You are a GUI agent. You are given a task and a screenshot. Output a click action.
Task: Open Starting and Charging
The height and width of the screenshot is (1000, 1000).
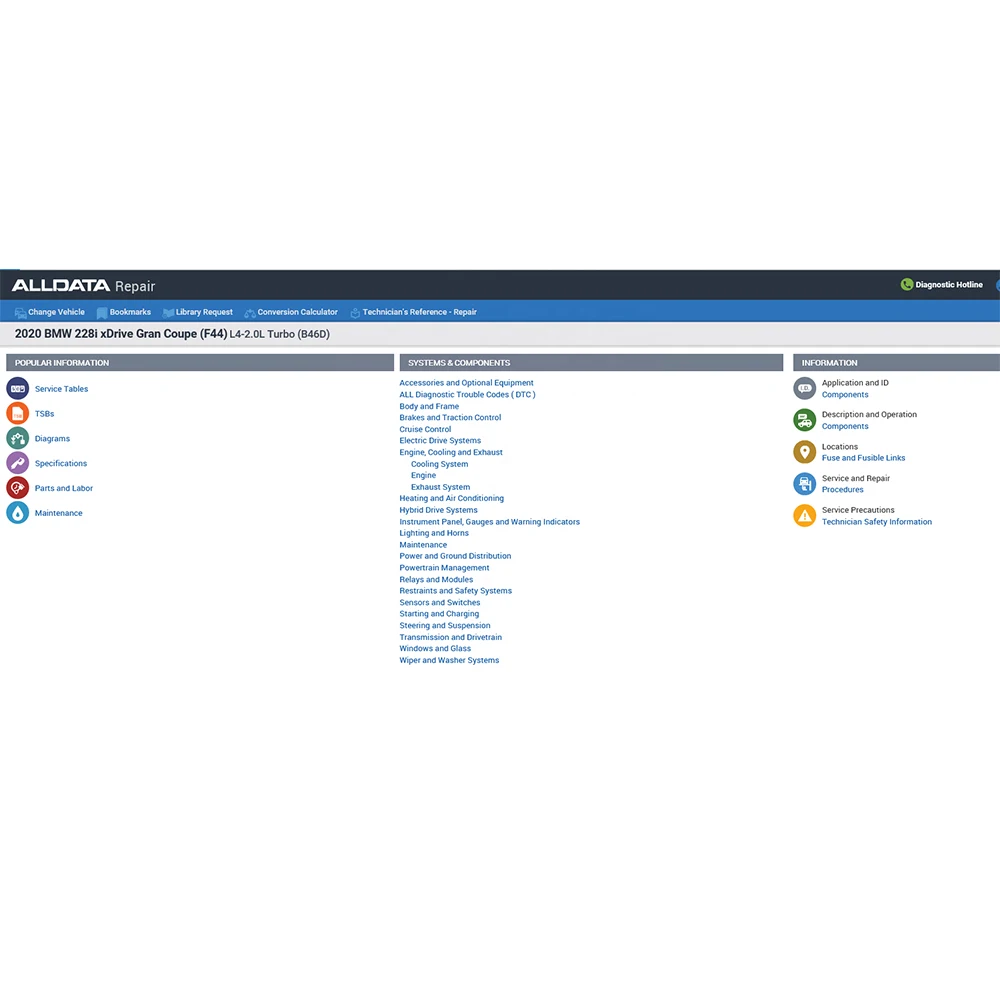tap(439, 614)
